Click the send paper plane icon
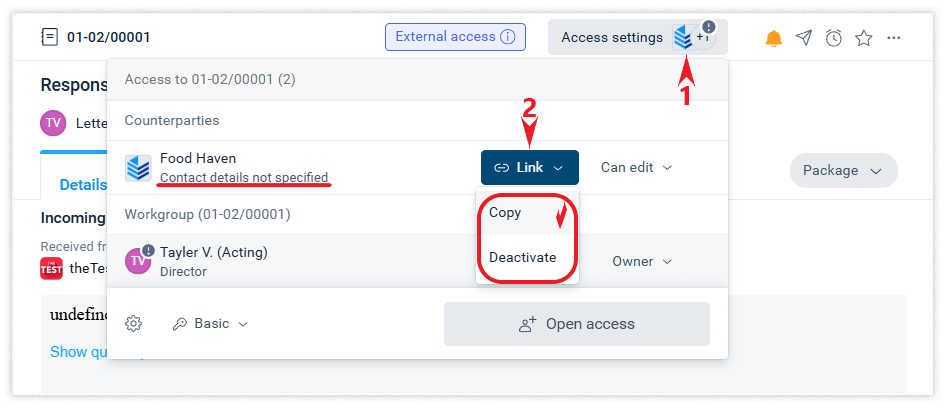Viewport: 945px width, 408px height. (x=804, y=38)
